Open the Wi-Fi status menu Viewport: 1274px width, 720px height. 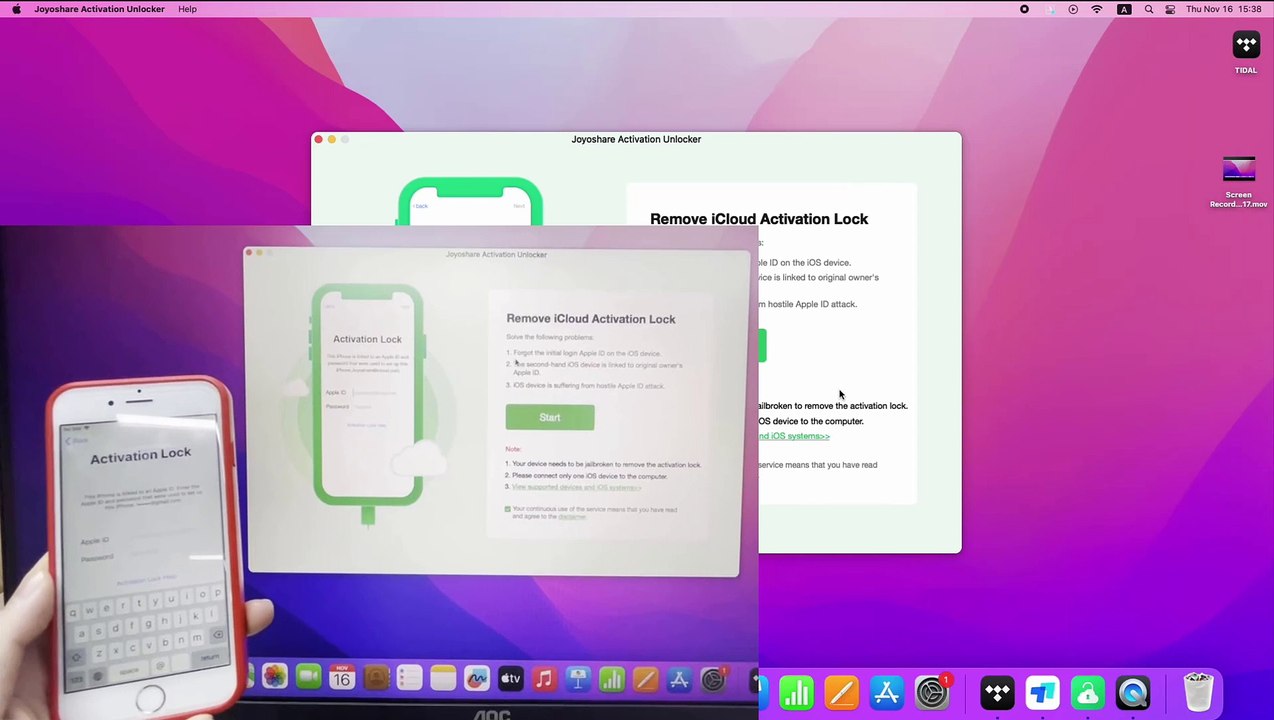point(1097,9)
